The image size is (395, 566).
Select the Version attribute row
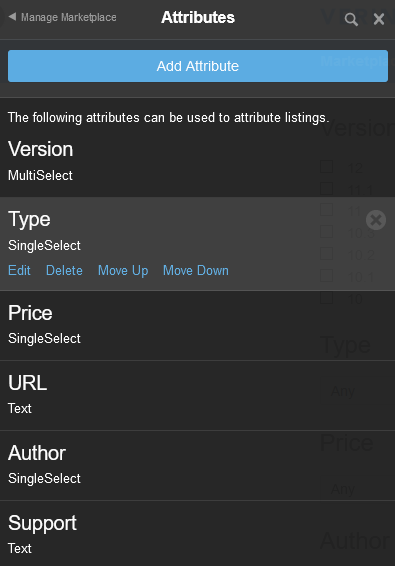pos(198,162)
